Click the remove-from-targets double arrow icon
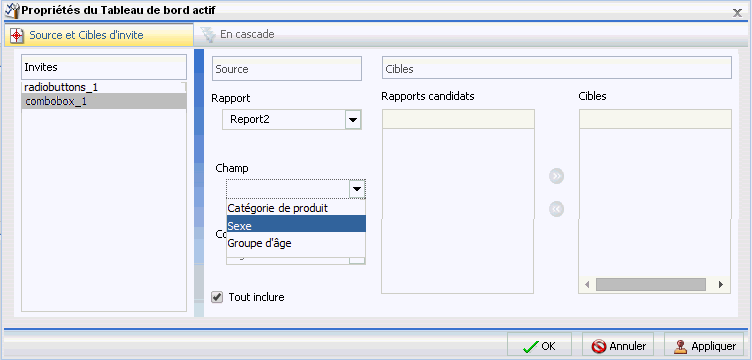The image size is (752, 360). tap(556, 209)
